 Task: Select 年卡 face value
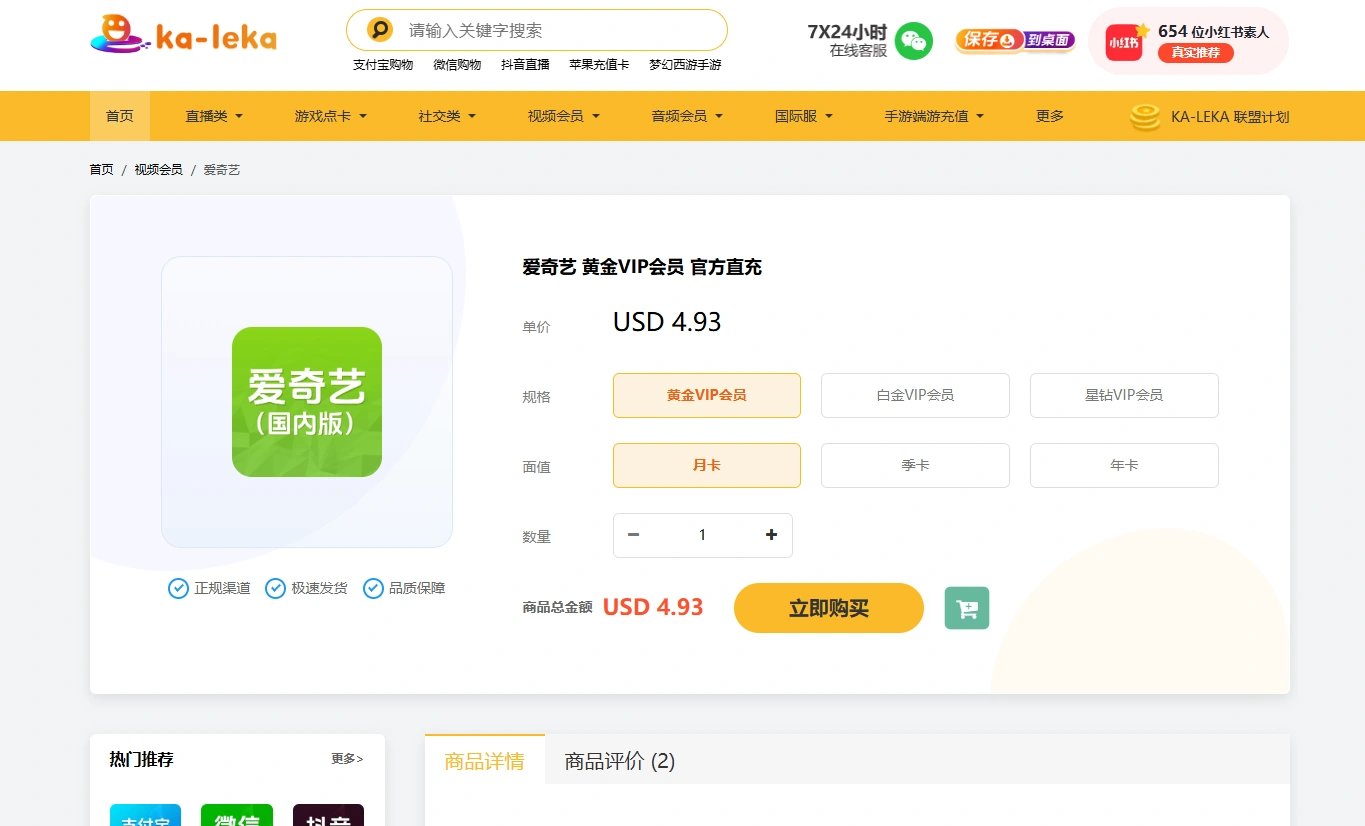coord(1124,465)
